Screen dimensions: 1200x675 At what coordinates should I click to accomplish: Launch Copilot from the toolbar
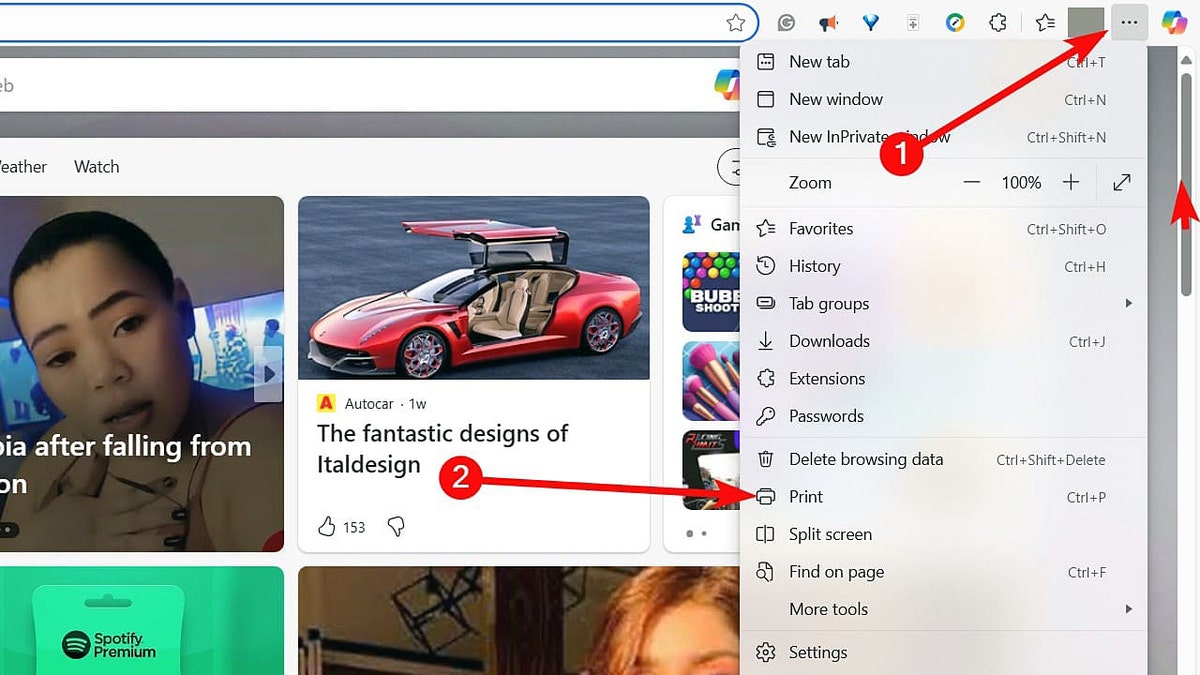pyautogui.click(x=1173, y=22)
